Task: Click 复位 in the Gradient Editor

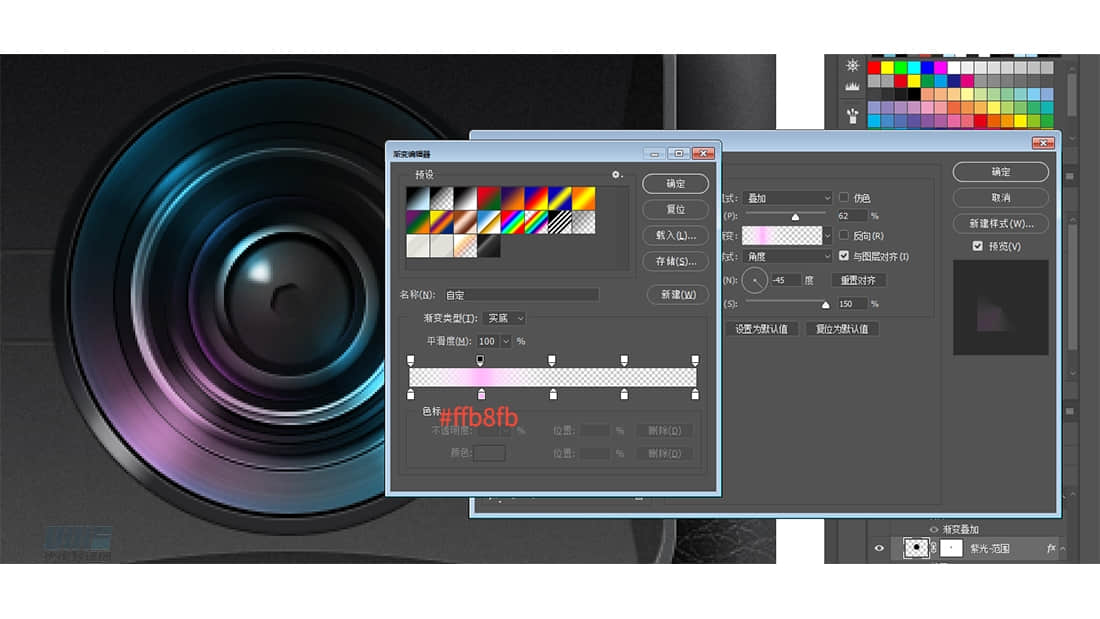Action: click(x=676, y=209)
